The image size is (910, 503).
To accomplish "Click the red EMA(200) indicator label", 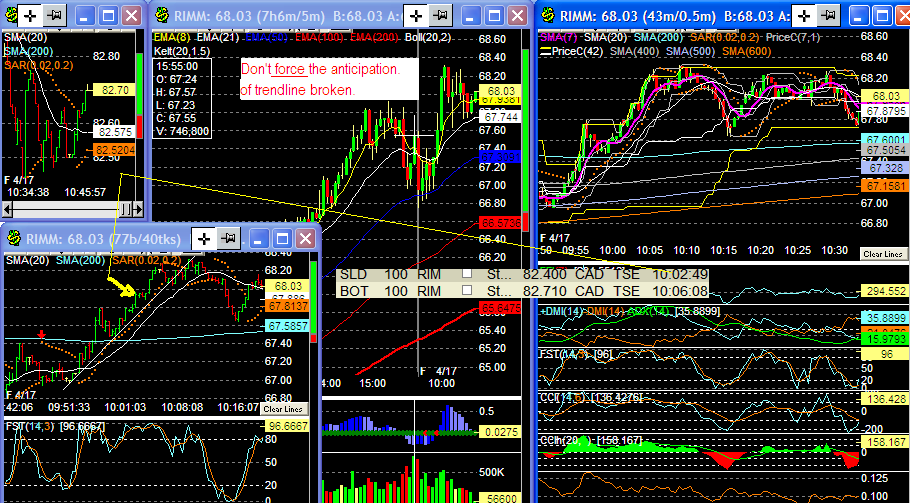I will (x=375, y=38).
